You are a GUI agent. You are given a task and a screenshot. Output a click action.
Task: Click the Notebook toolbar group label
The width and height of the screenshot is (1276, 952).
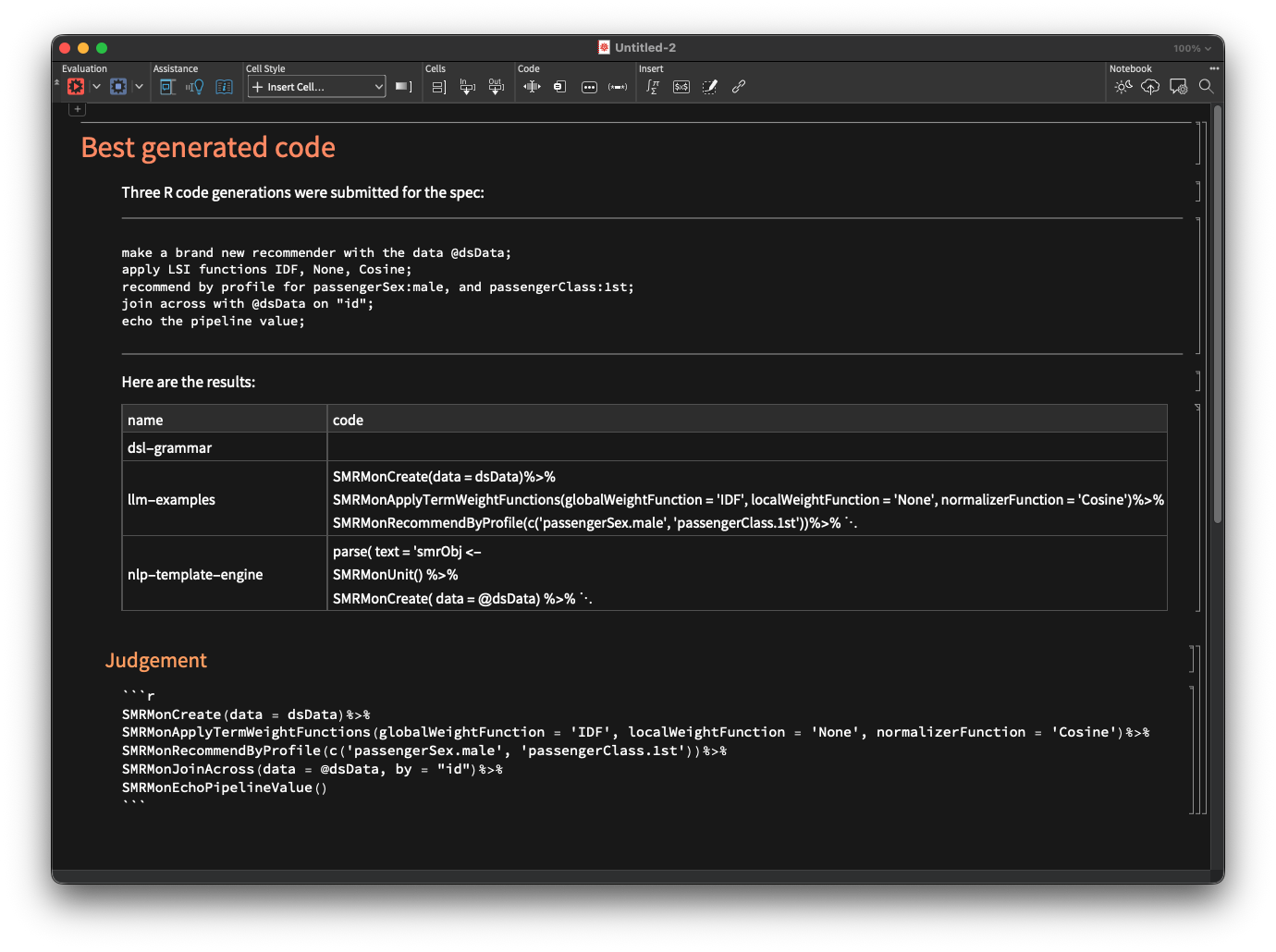[x=1131, y=68]
